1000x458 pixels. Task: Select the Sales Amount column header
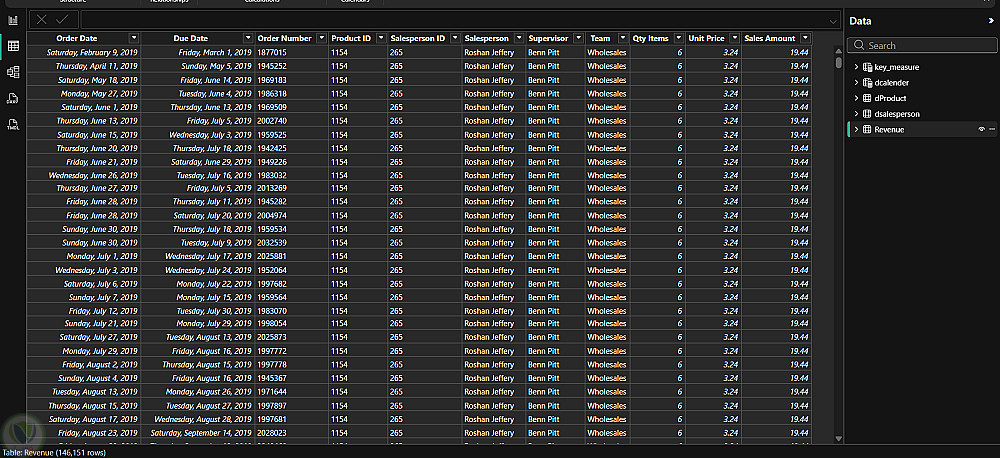pos(770,38)
